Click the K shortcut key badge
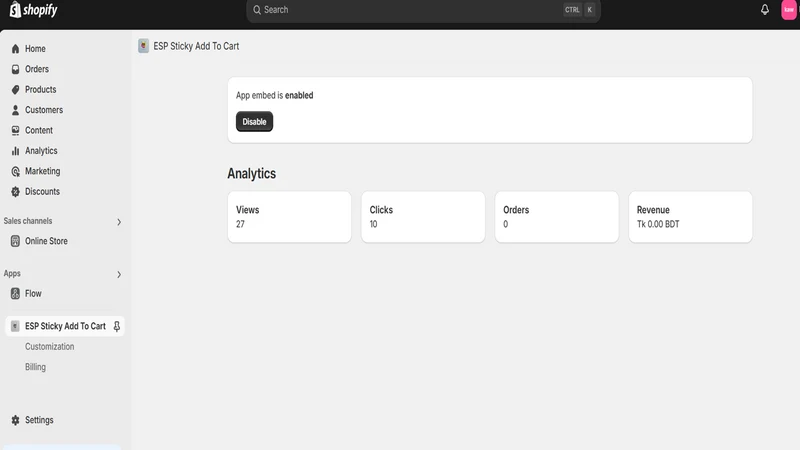 coord(589,10)
